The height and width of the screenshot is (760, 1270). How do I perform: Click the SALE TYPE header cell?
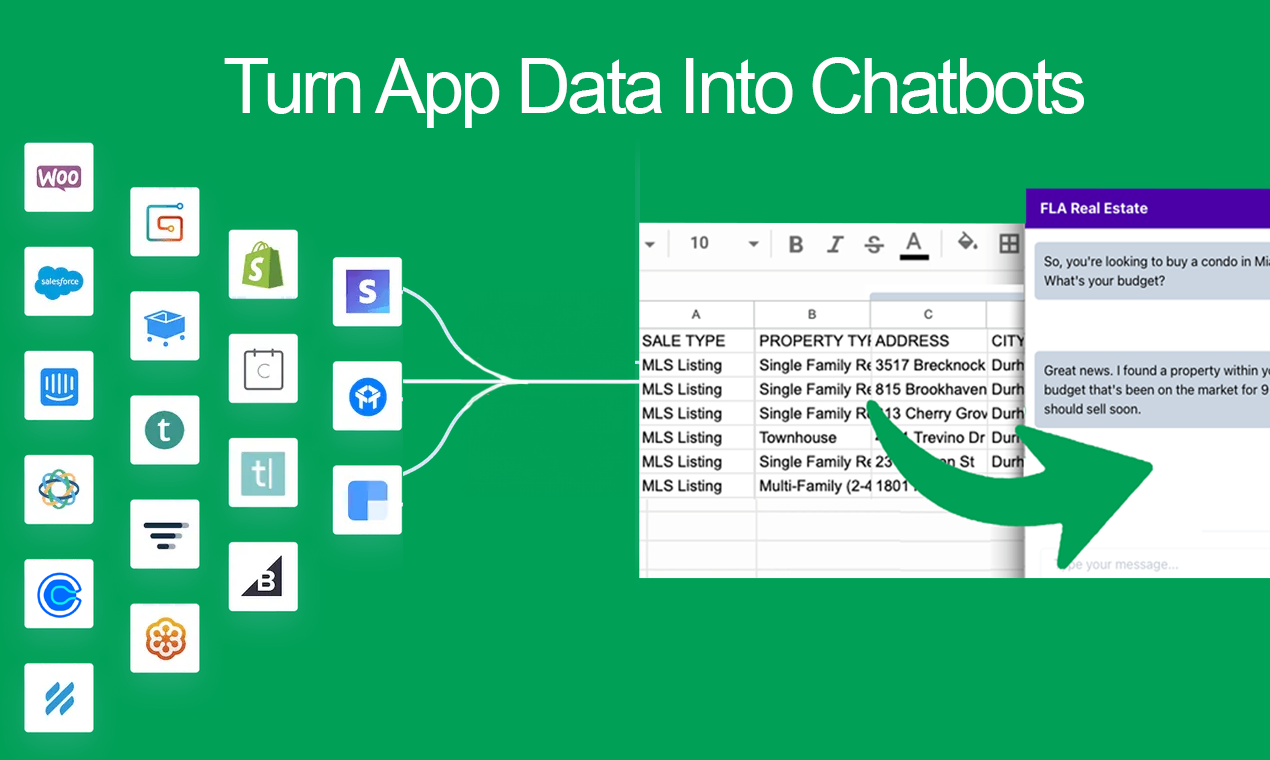pyautogui.click(x=697, y=341)
